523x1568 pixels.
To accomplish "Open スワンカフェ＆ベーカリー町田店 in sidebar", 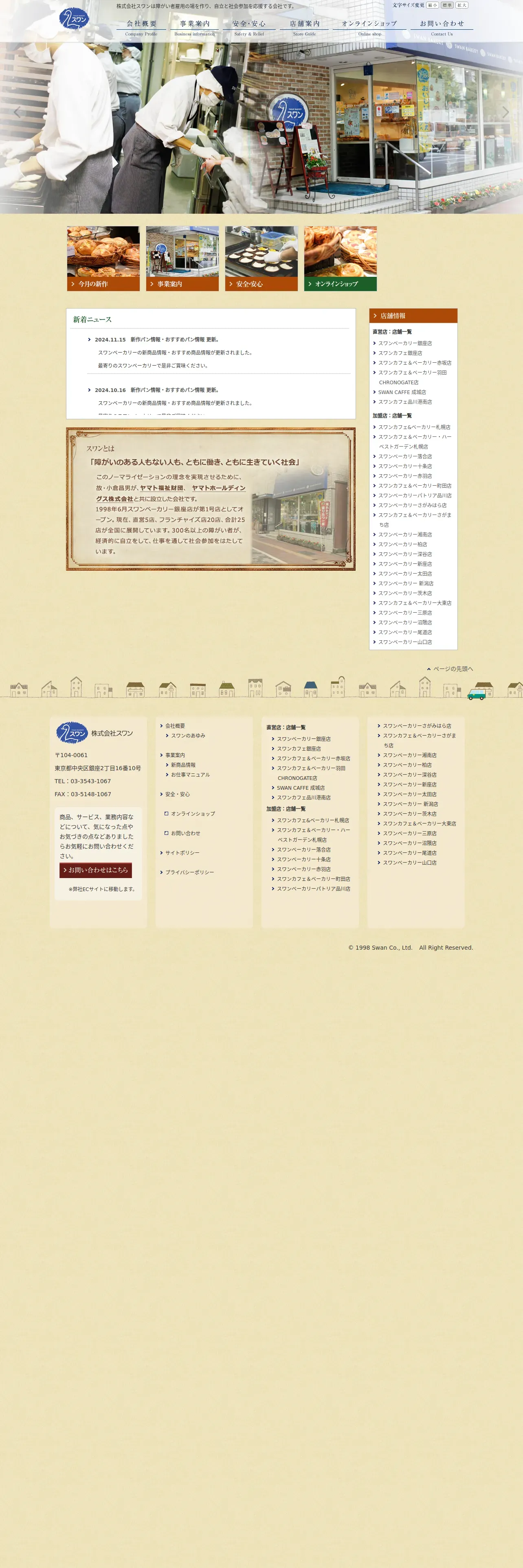I will (415, 486).
